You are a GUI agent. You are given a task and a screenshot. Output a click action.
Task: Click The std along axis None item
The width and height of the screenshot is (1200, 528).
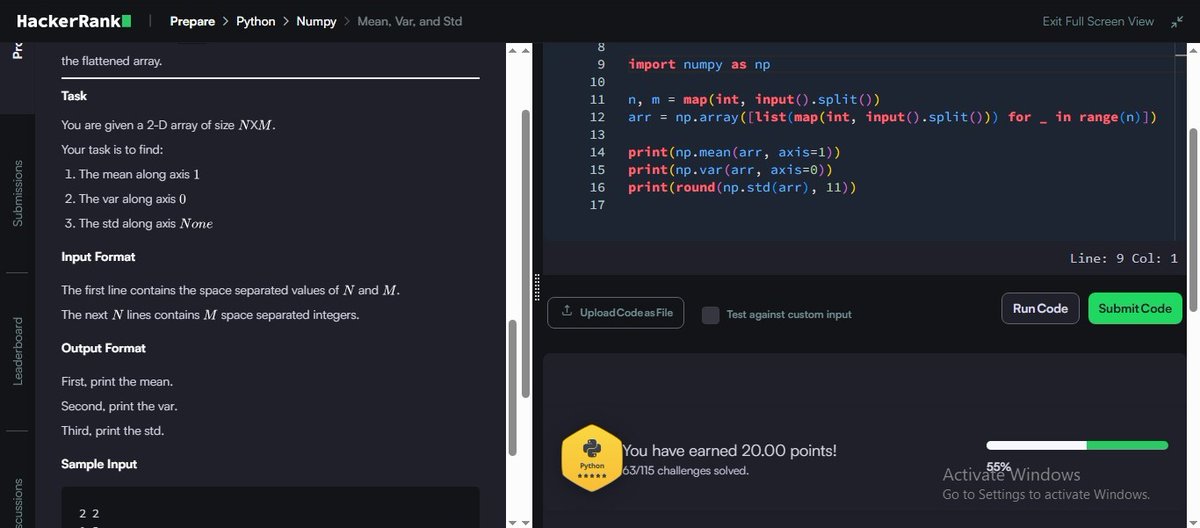tap(145, 223)
